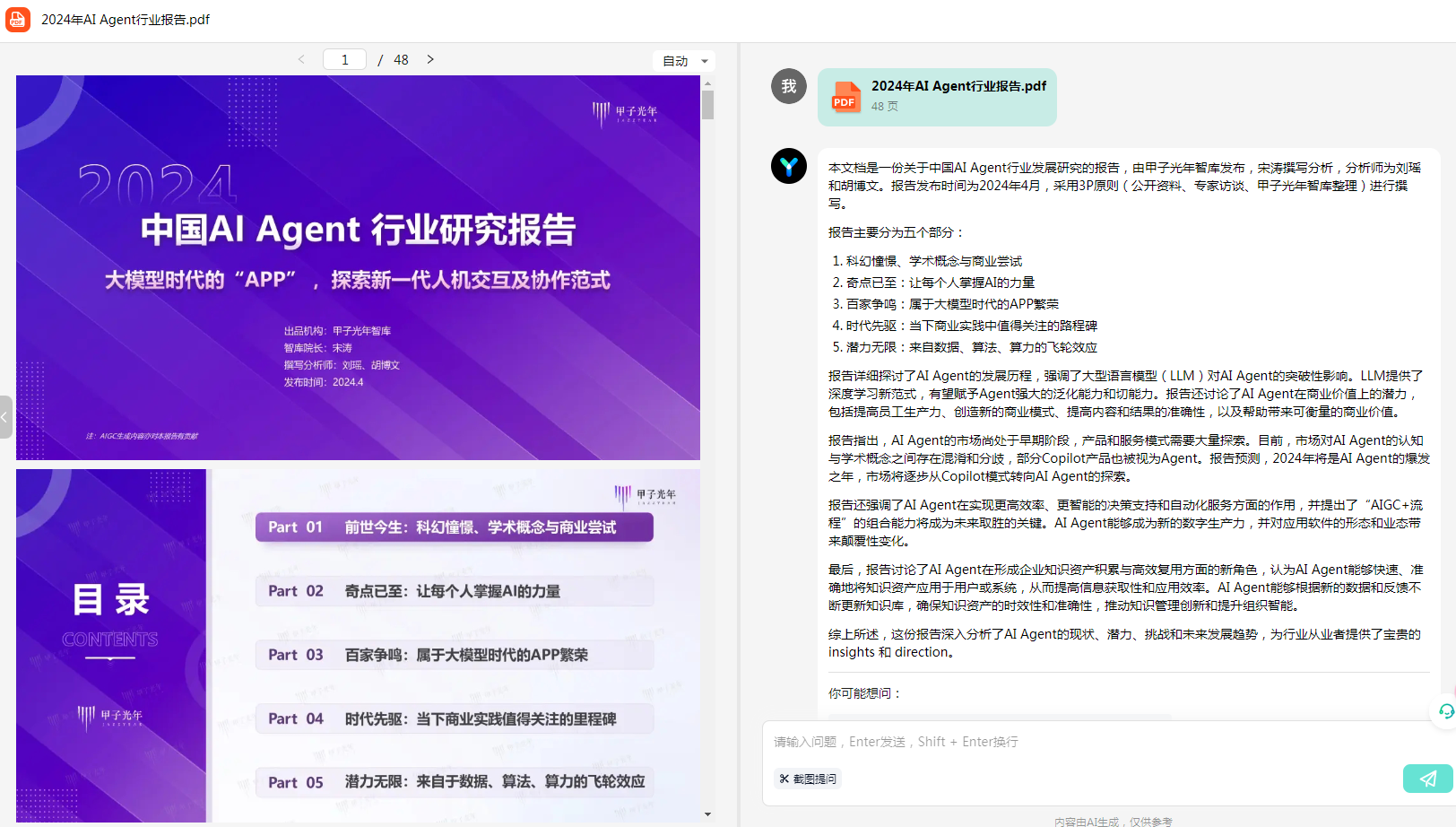Screen dimensions: 1456x827
Task: Open the 自动 zoom dropdown
Action: coord(686,61)
